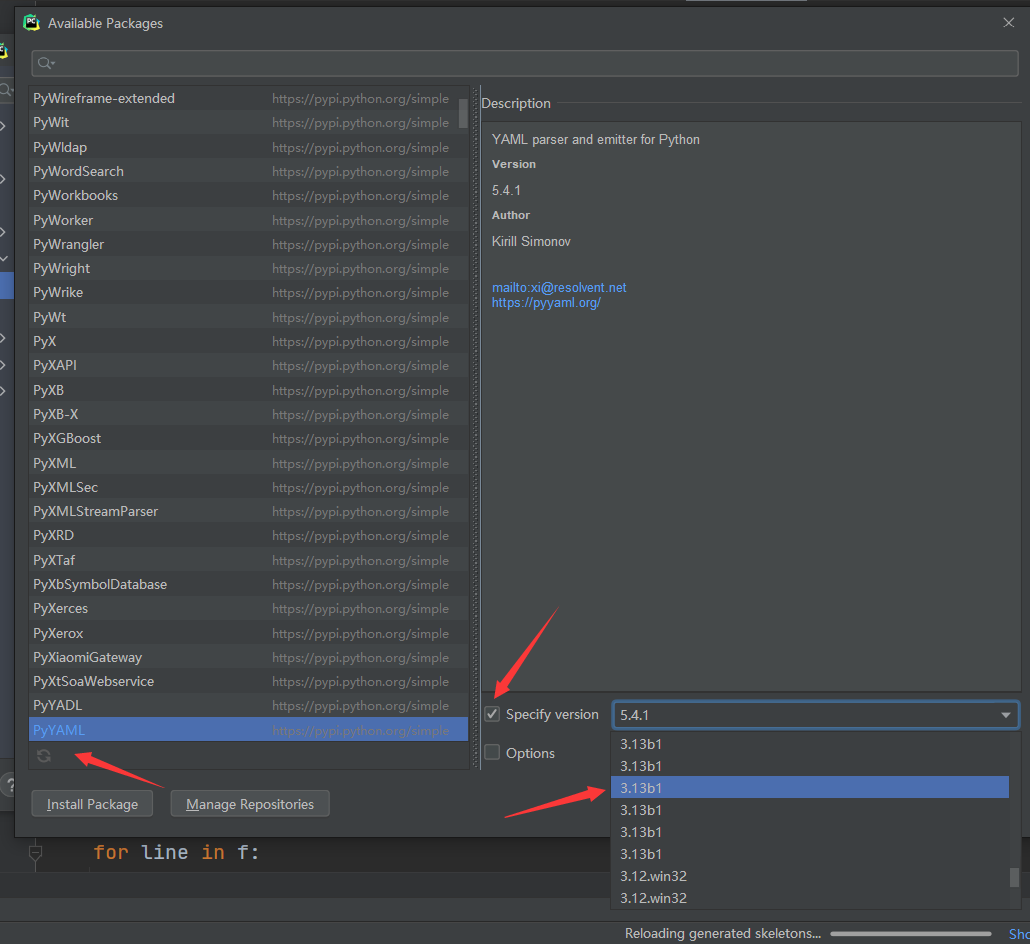The height and width of the screenshot is (944, 1030).
Task: Click the skeletons reloading progress bar
Action: (909, 932)
